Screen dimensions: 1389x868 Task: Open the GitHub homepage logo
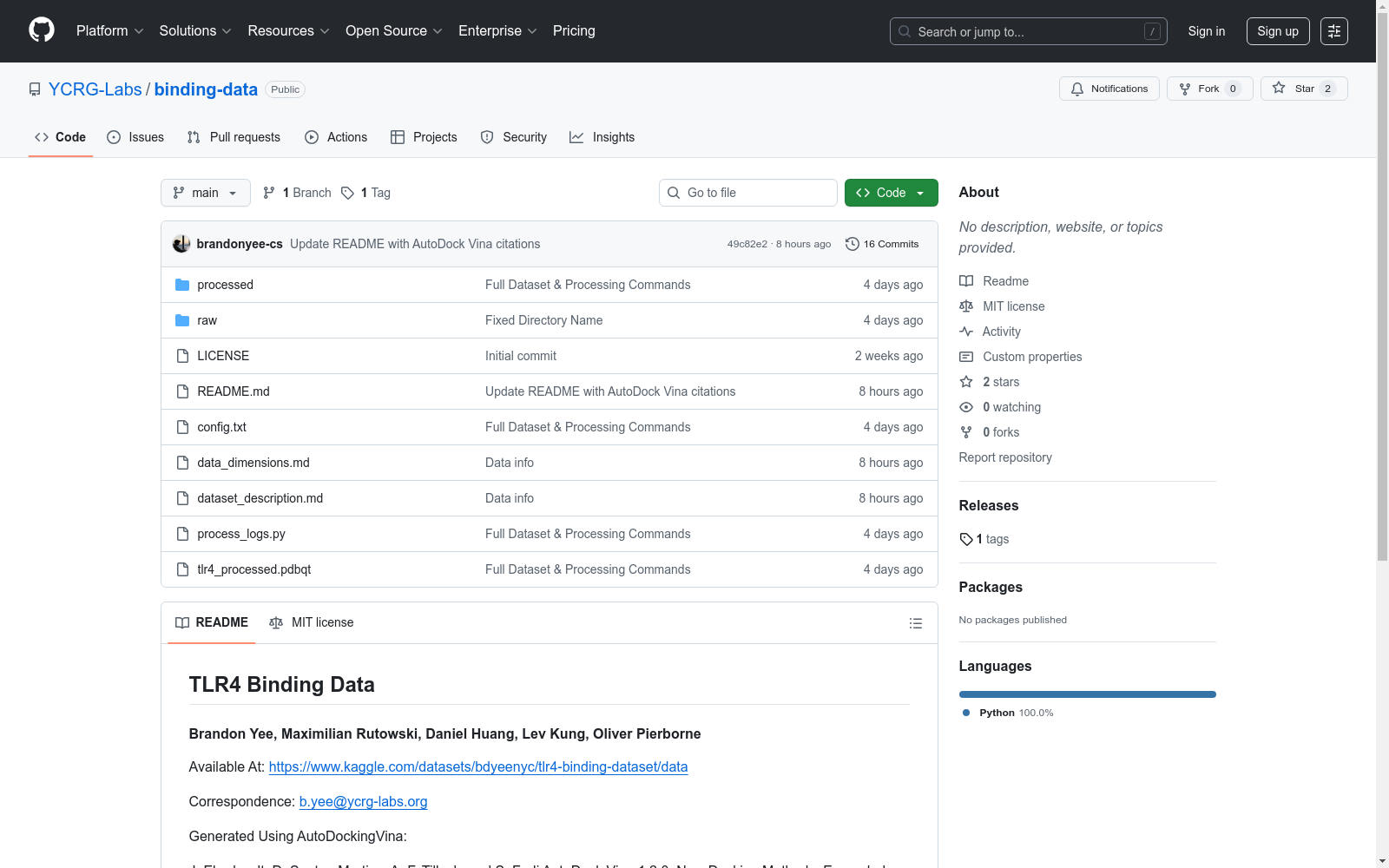(x=42, y=30)
